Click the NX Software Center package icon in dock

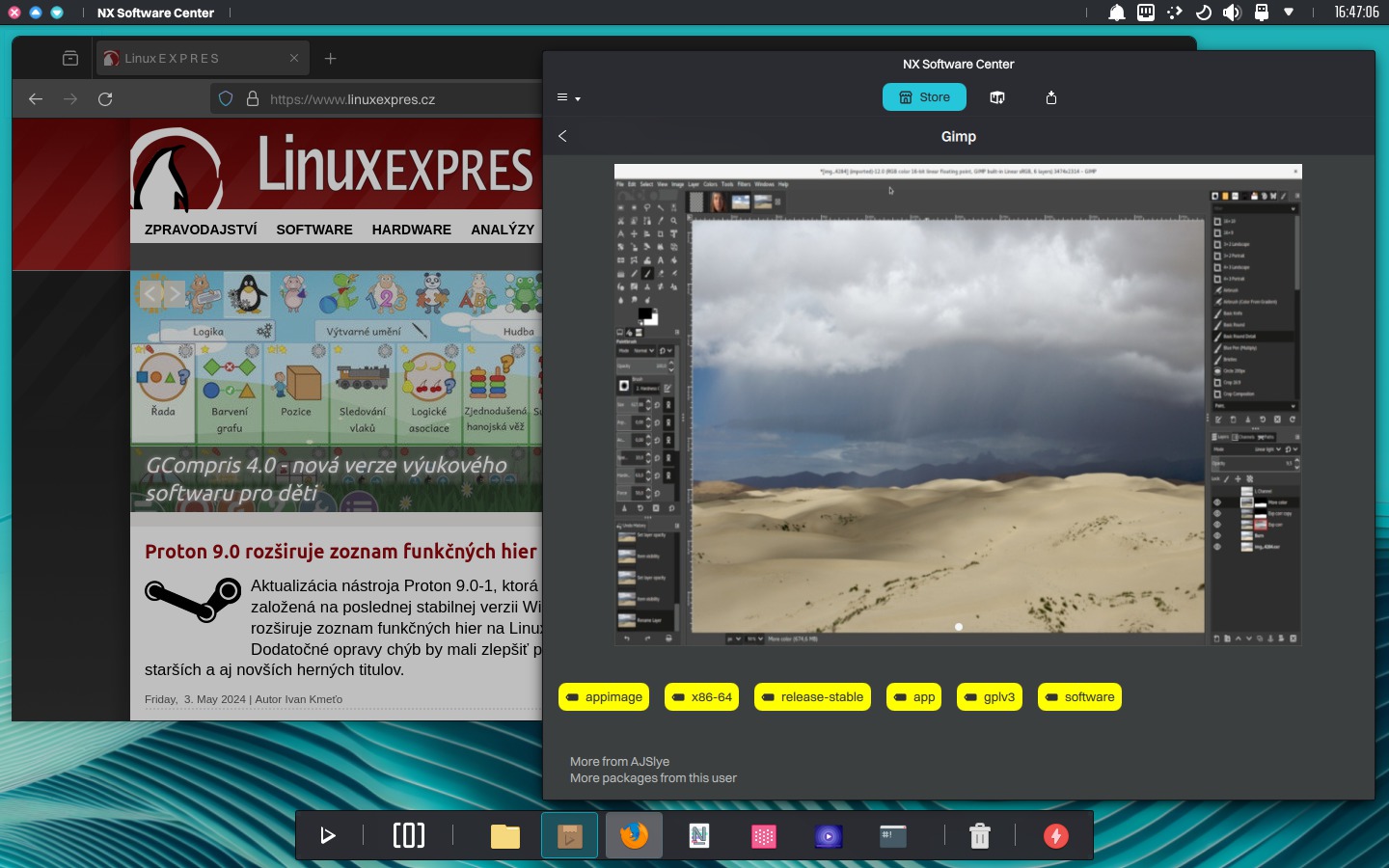pyautogui.click(x=569, y=835)
